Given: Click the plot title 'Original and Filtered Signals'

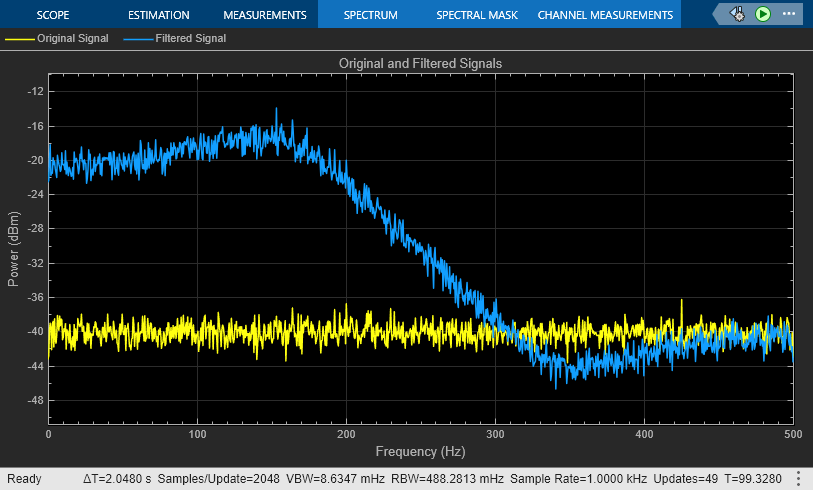Looking at the screenshot, I should point(420,63).
